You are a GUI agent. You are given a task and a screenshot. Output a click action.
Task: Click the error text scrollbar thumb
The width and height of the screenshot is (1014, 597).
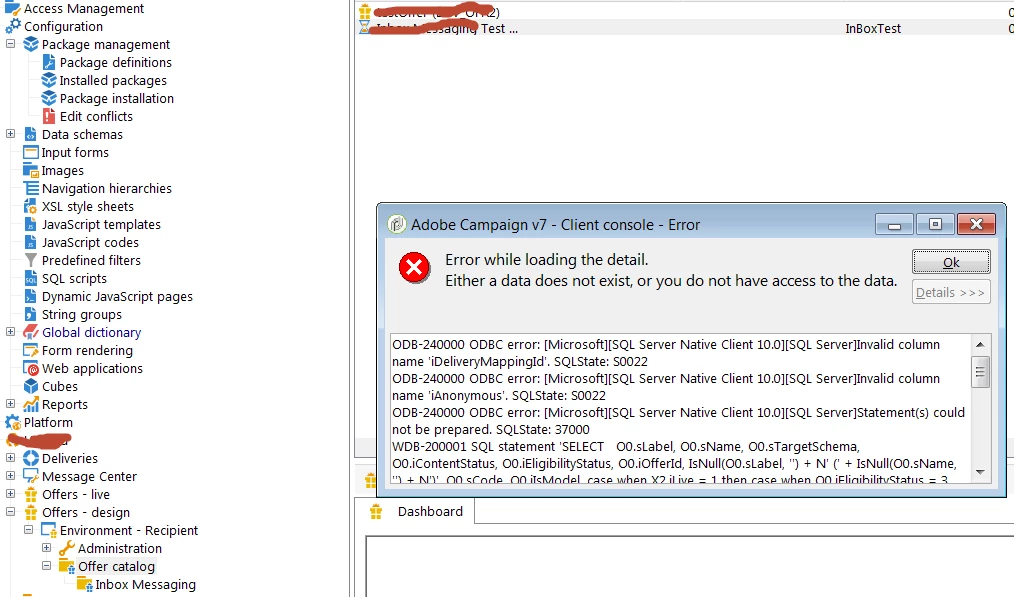980,372
